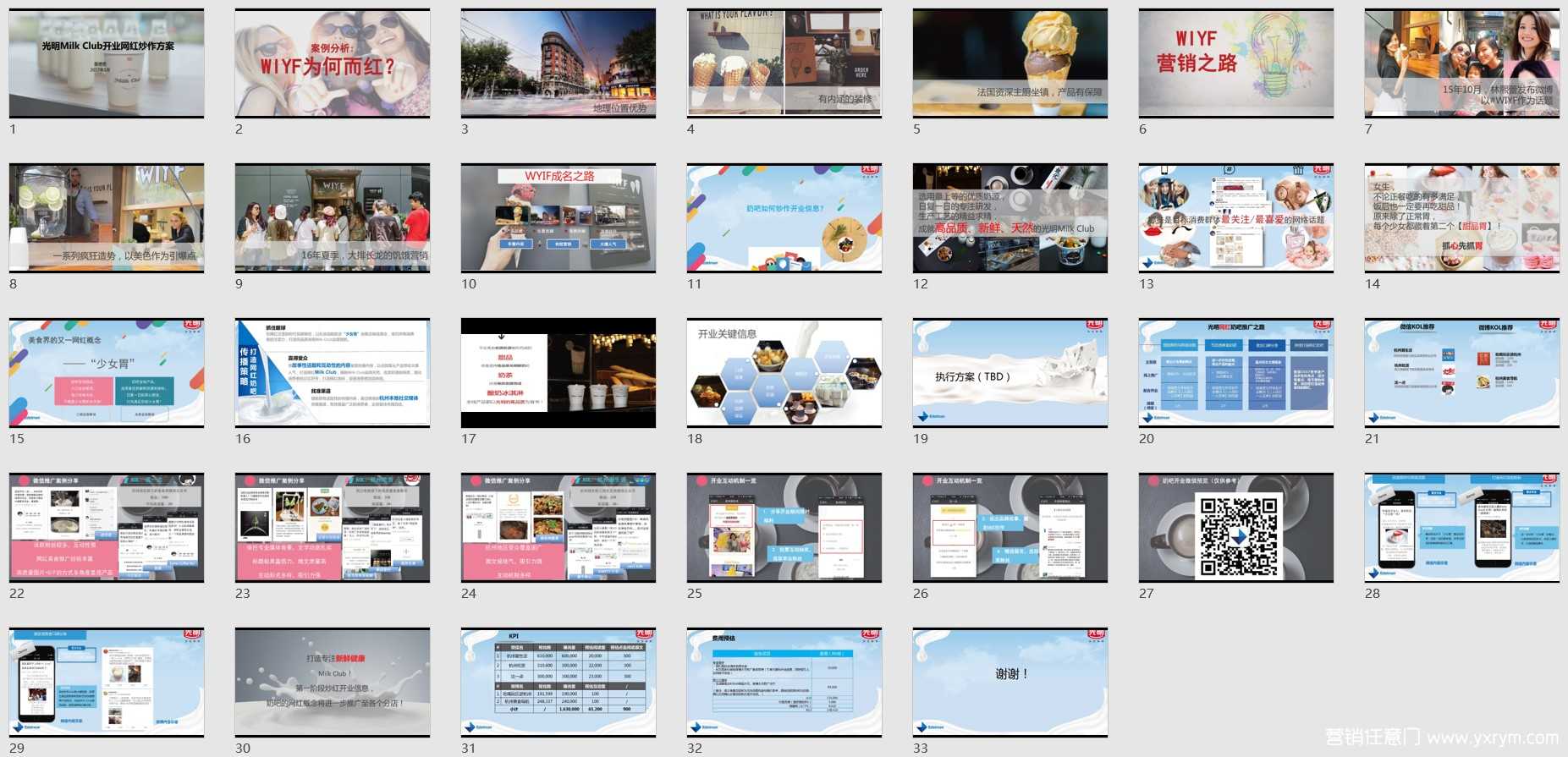
Task: Select slide 5 about 法国资深主厨坐镇
Action: (x=1010, y=63)
